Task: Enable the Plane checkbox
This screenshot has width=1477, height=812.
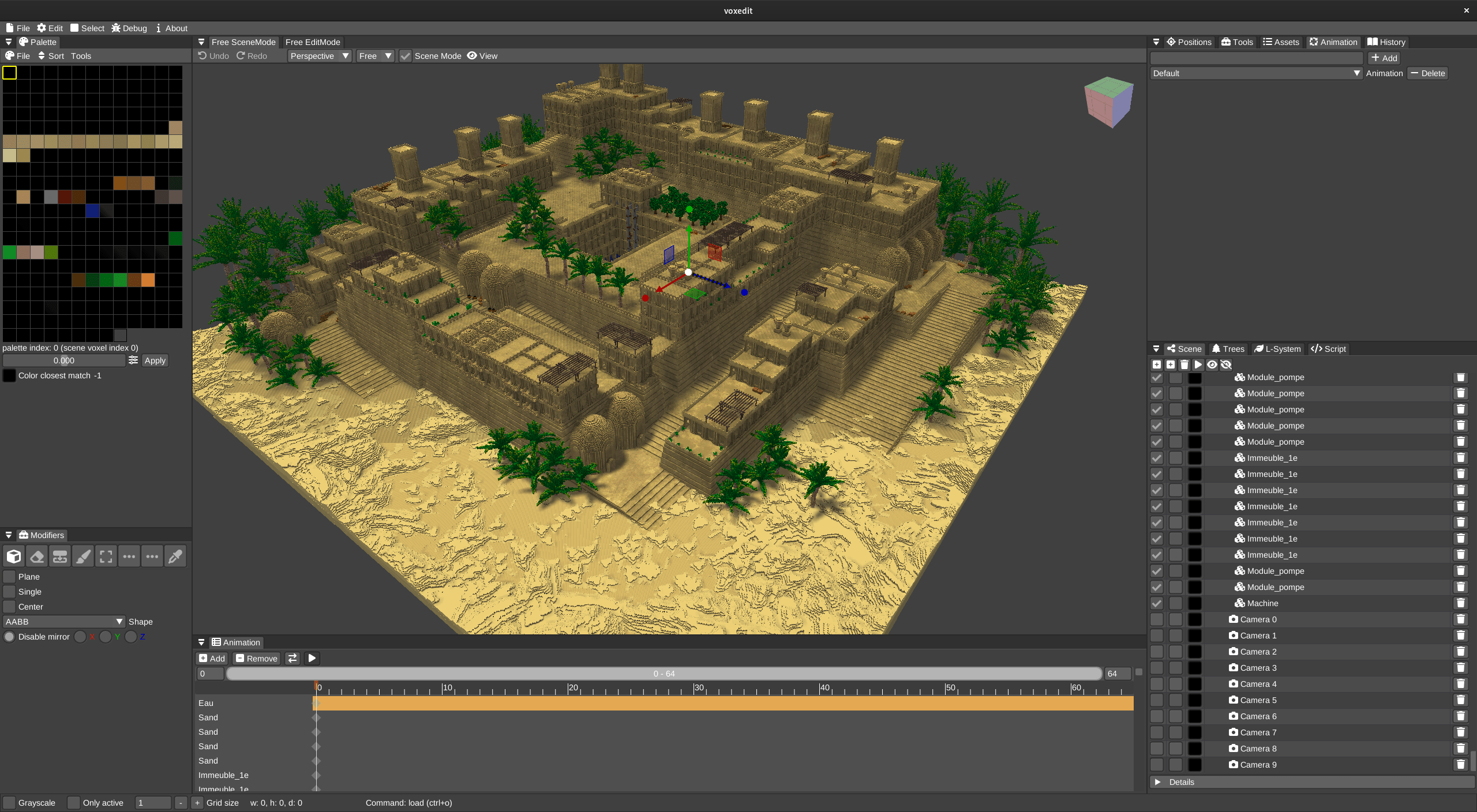Action: 9,577
